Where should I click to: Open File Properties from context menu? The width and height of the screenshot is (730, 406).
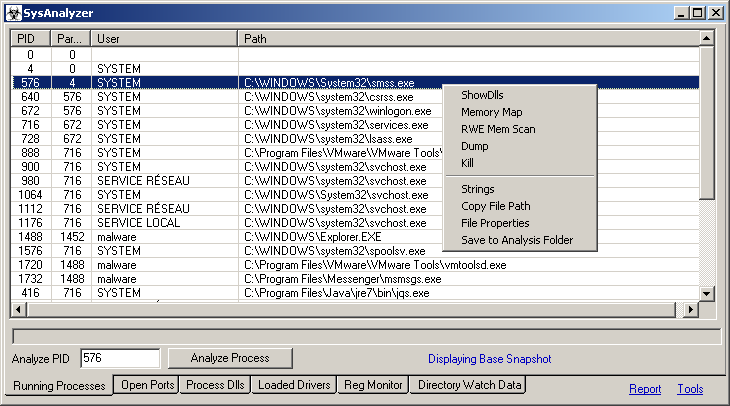495,223
